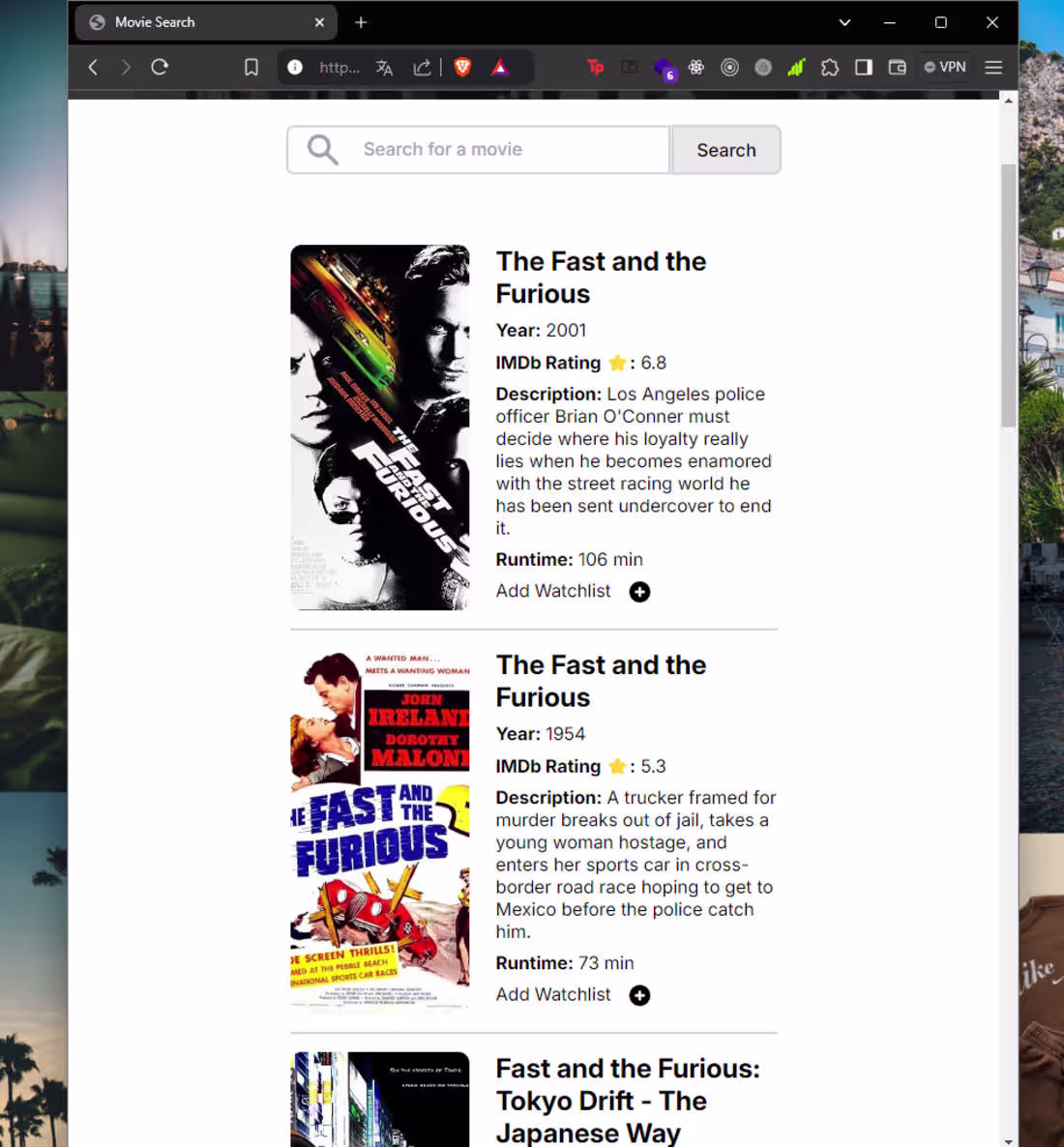This screenshot has width=1064, height=1147.
Task: Click the share page icon
Action: click(422, 67)
